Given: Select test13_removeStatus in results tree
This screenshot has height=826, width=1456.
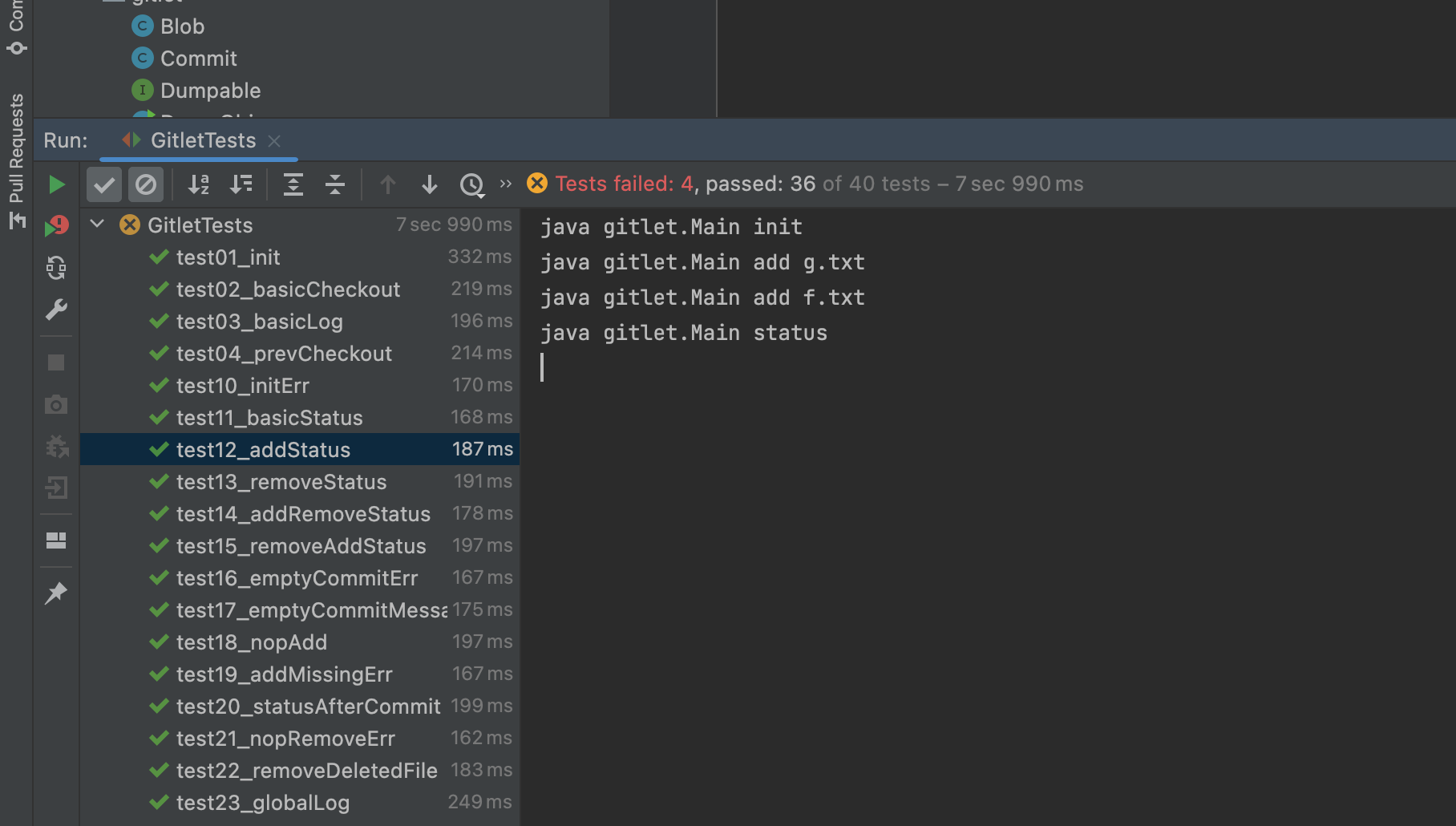Looking at the screenshot, I should [x=281, y=482].
